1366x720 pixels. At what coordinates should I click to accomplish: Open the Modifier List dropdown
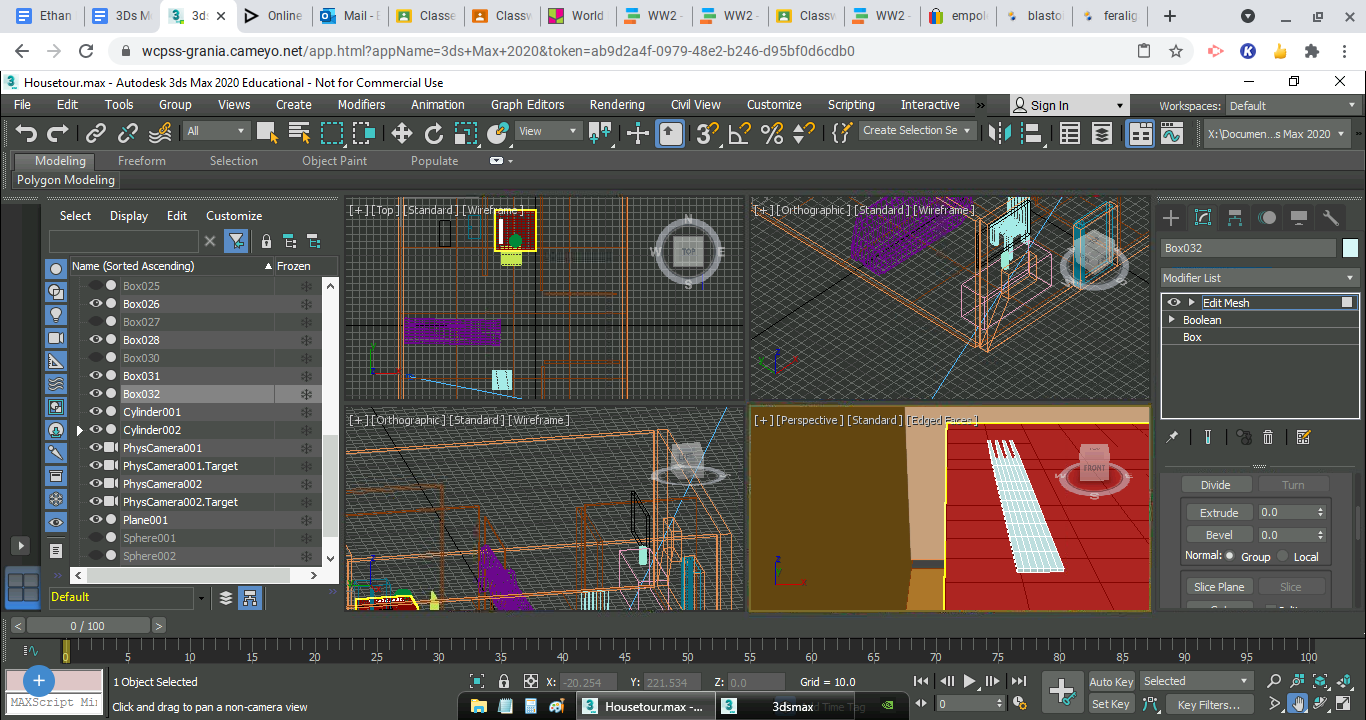[1259, 278]
